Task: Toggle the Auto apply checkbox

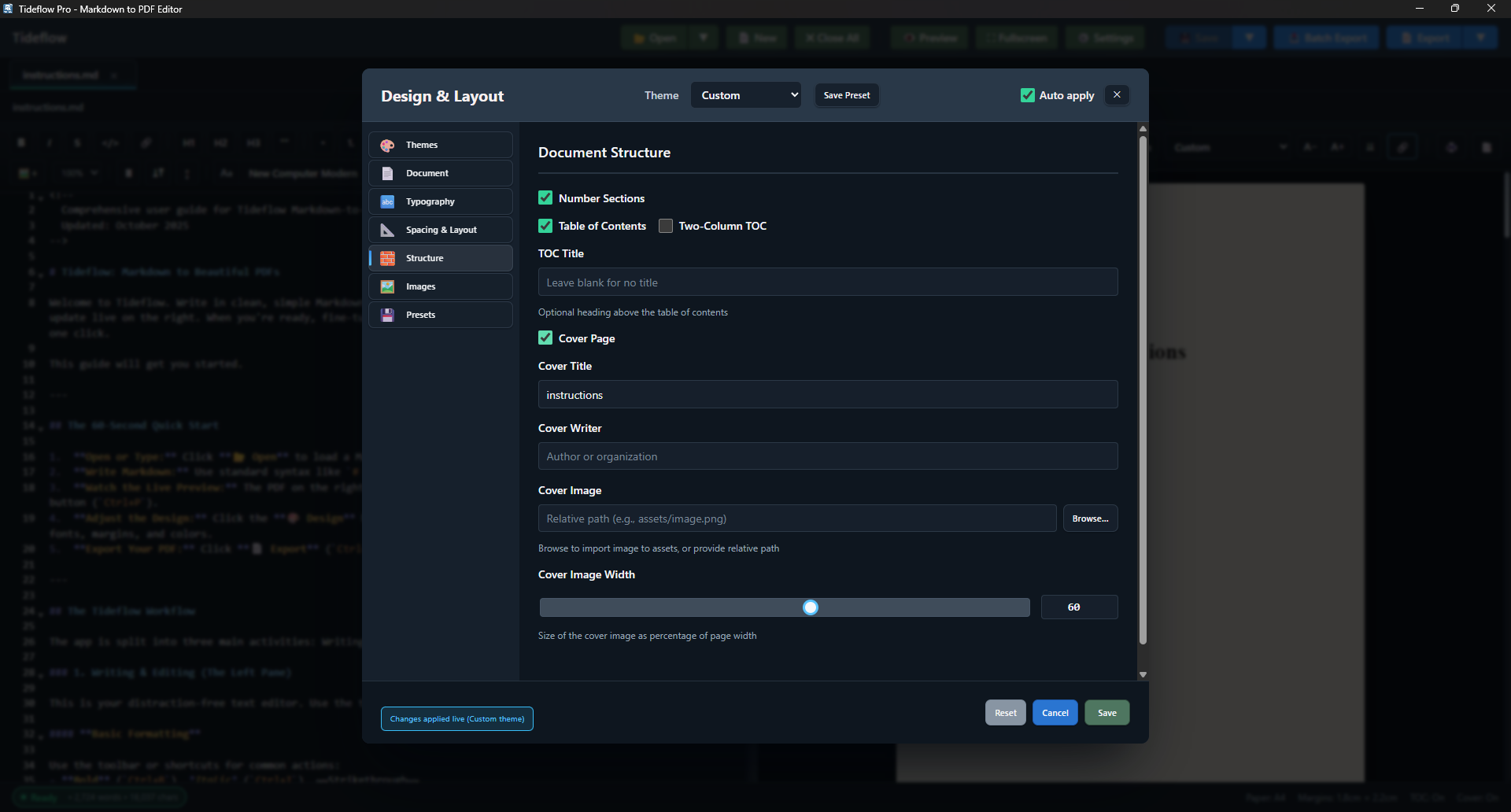Action: coord(1027,96)
